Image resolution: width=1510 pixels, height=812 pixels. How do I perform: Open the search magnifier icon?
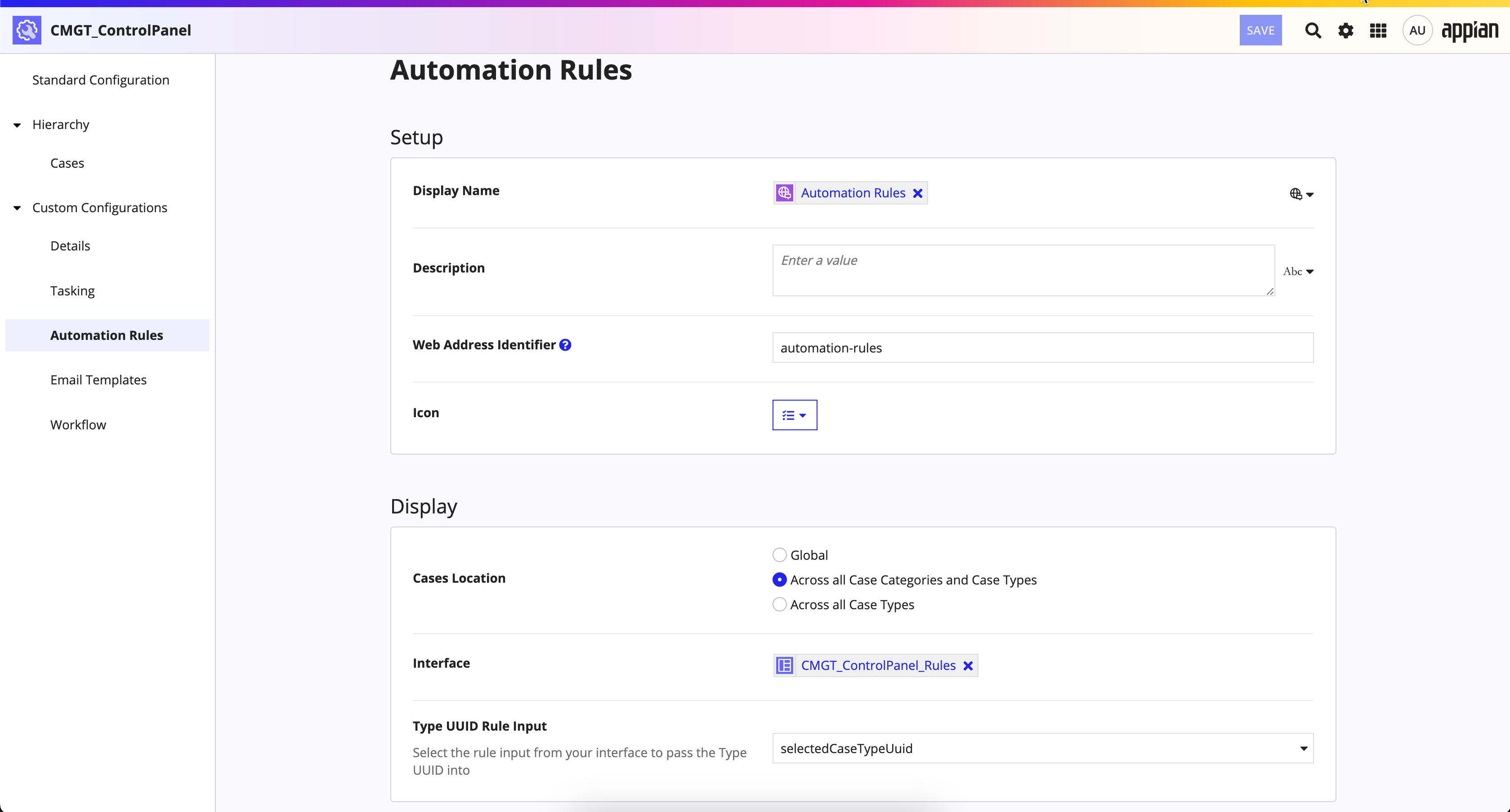click(x=1313, y=31)
